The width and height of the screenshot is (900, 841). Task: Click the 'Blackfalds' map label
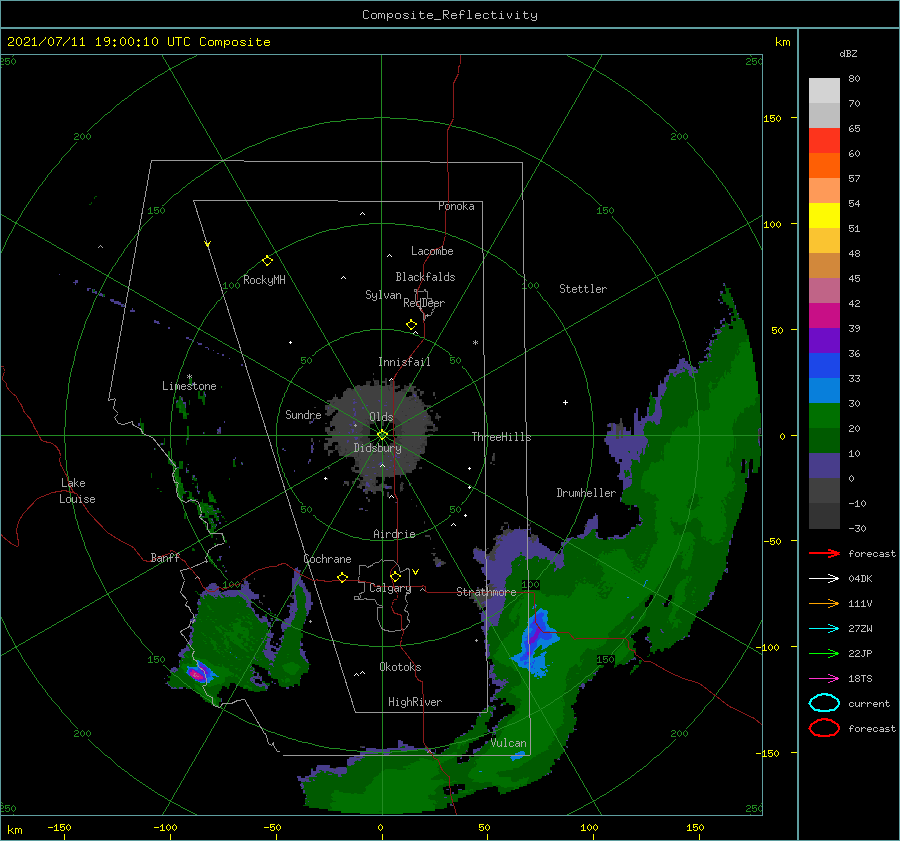pos(425,277)
